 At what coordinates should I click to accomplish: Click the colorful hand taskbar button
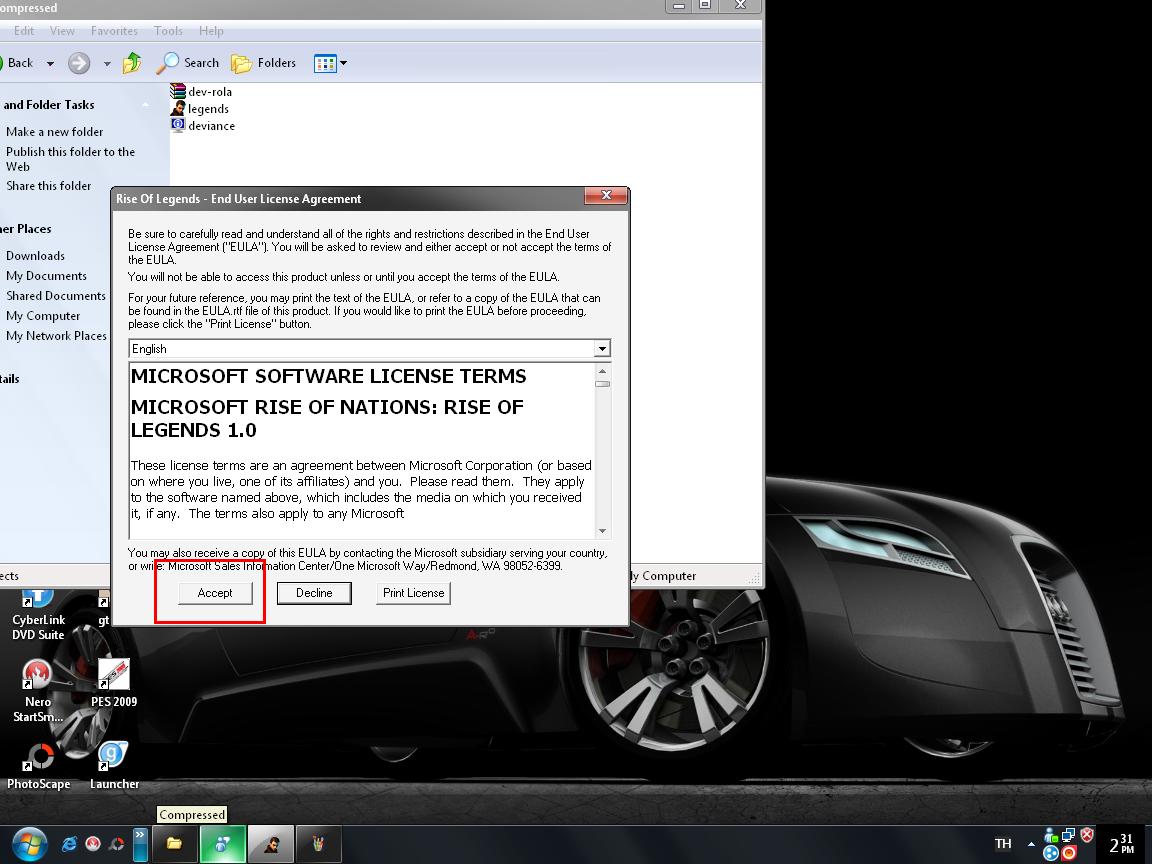tap(319, 843)
